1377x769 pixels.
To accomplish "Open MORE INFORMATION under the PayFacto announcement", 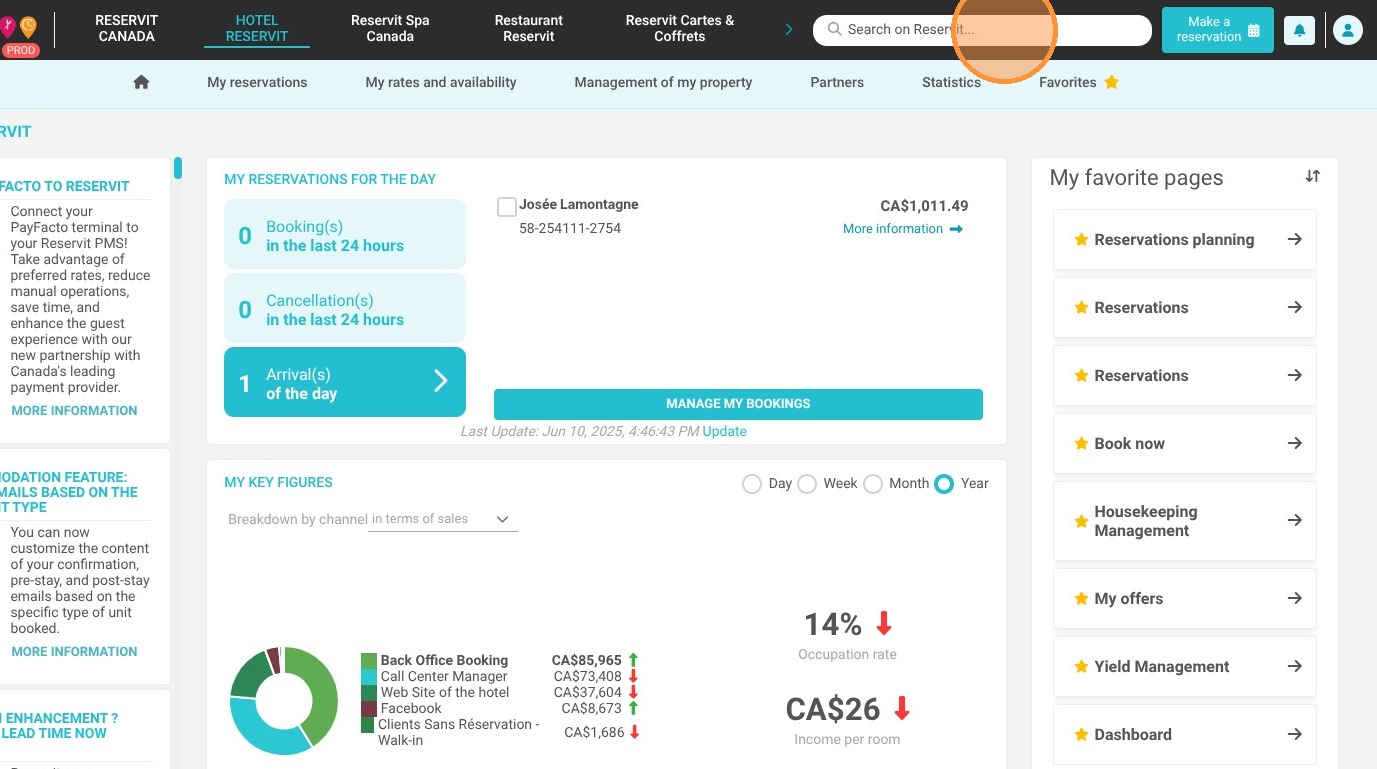I will [75, 411].
